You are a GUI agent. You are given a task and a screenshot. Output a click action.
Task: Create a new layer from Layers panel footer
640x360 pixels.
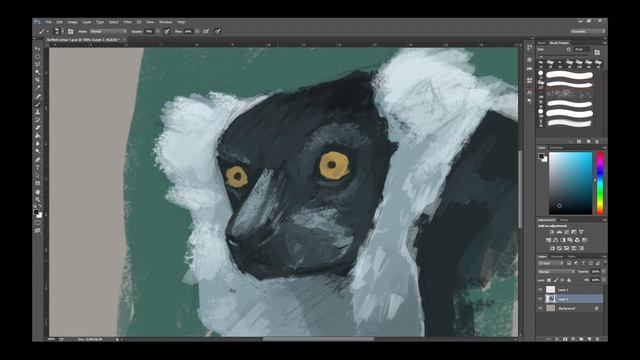point(589,339)
